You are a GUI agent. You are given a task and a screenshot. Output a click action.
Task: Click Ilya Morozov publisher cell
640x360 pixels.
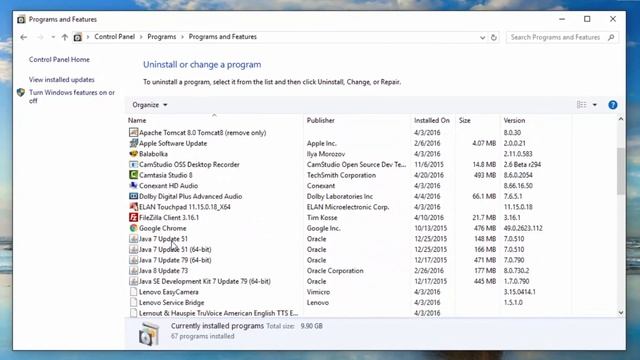(326, 154)
